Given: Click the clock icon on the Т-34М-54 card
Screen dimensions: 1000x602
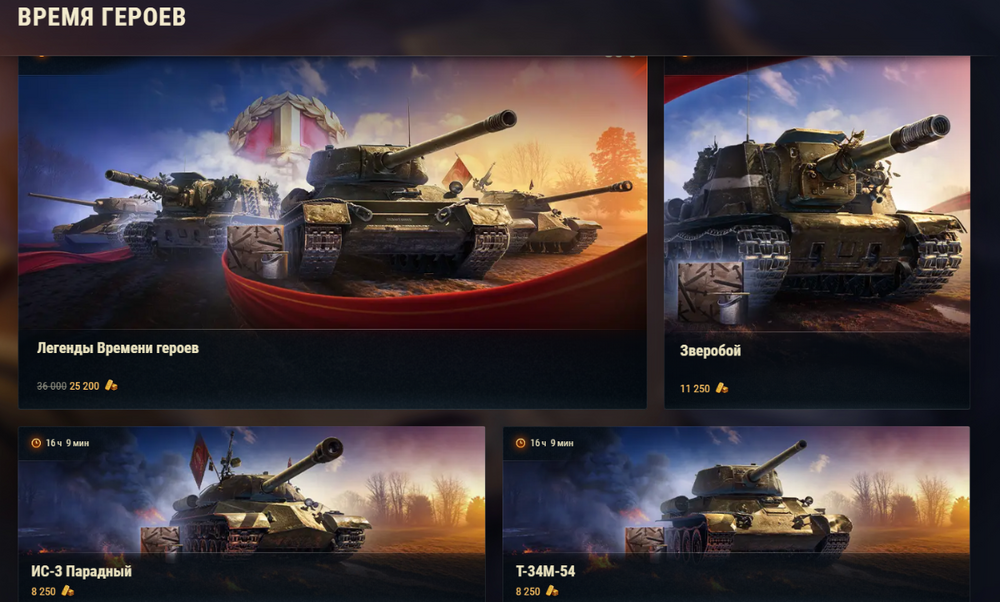Looking at the screenshot, I should coord(521,443).
